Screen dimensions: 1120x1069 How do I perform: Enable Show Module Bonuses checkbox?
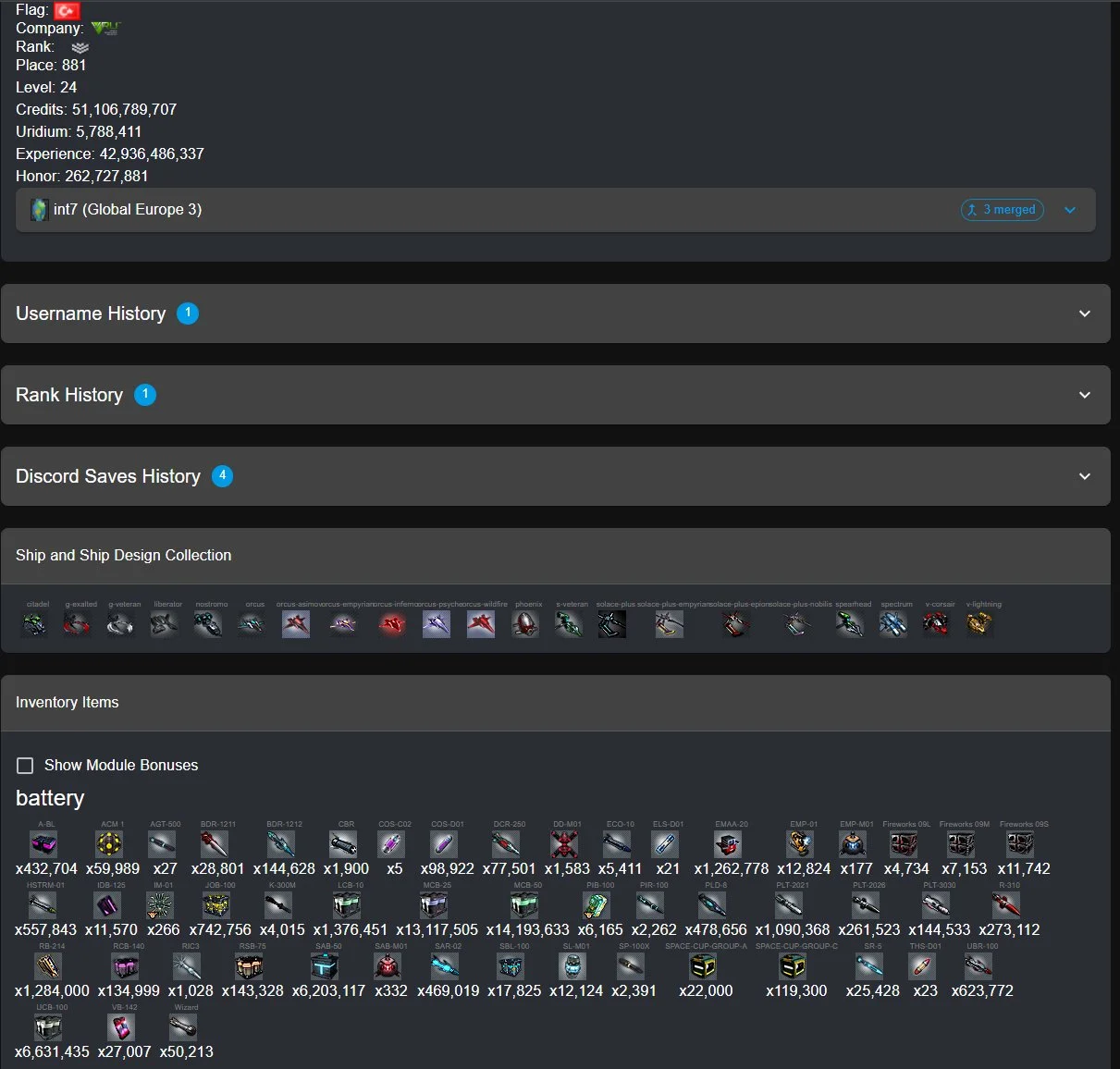(25, 766)
